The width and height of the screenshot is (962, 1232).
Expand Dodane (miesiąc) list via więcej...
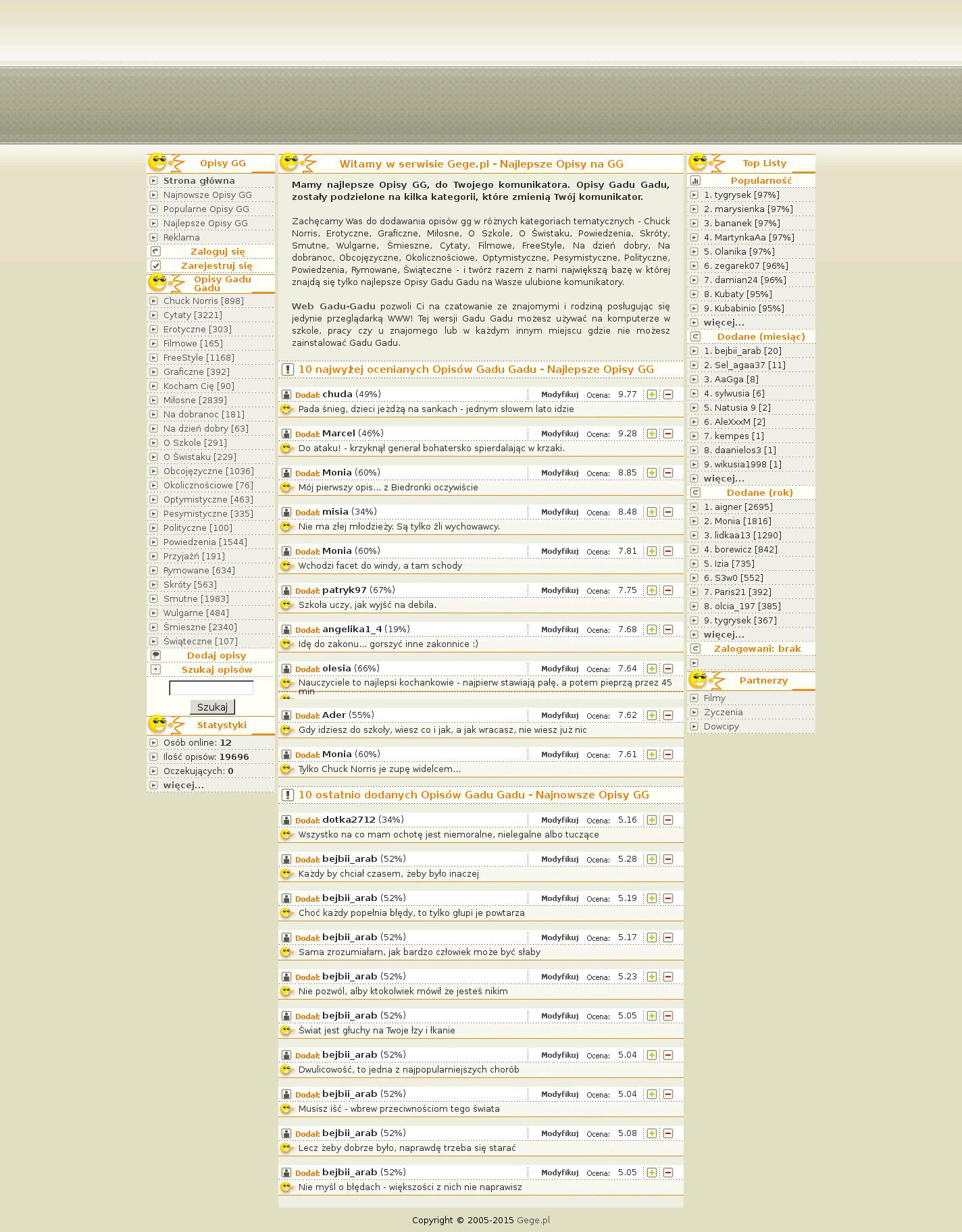(x=724, y=478)
